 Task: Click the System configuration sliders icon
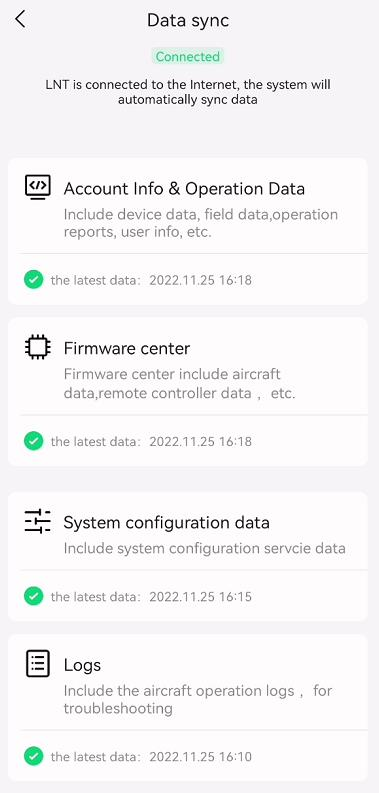(38, 521)
